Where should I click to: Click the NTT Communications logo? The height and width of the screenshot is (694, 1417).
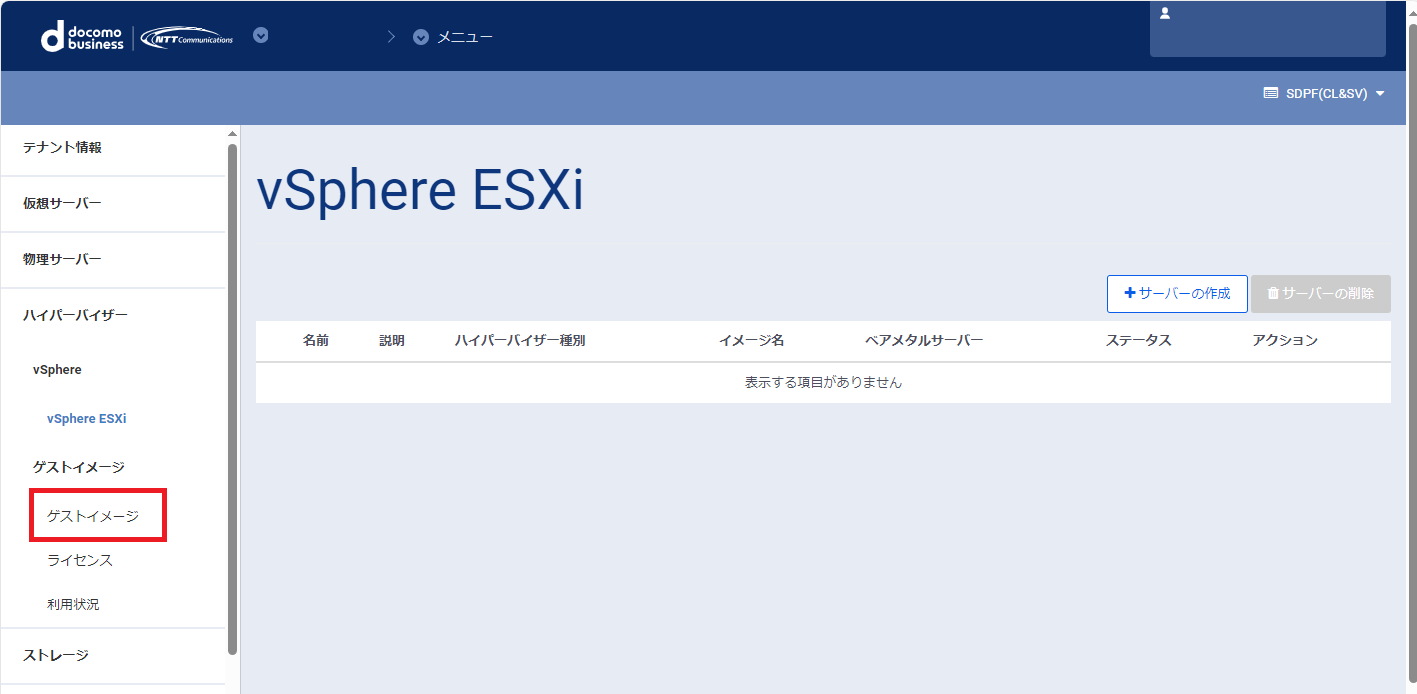click(187, 37)
